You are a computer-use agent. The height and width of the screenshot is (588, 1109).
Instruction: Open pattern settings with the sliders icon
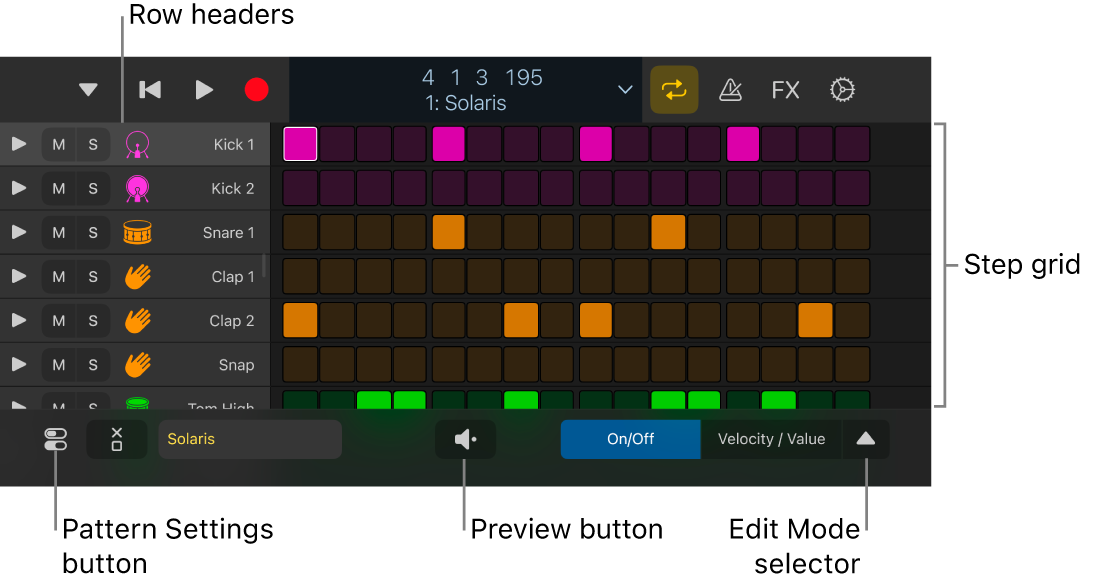point(54,439)
